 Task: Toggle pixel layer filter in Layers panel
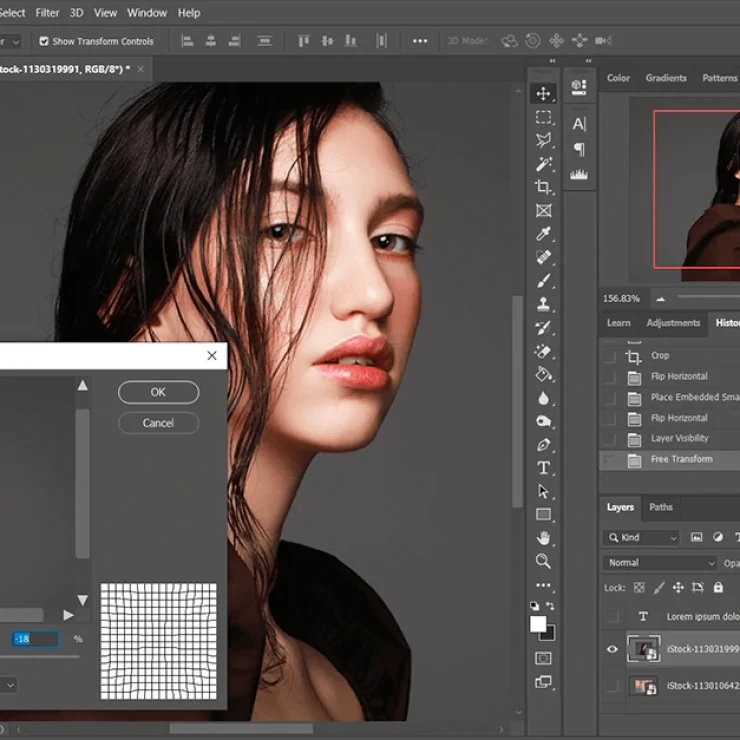click(x=696, y=537)
